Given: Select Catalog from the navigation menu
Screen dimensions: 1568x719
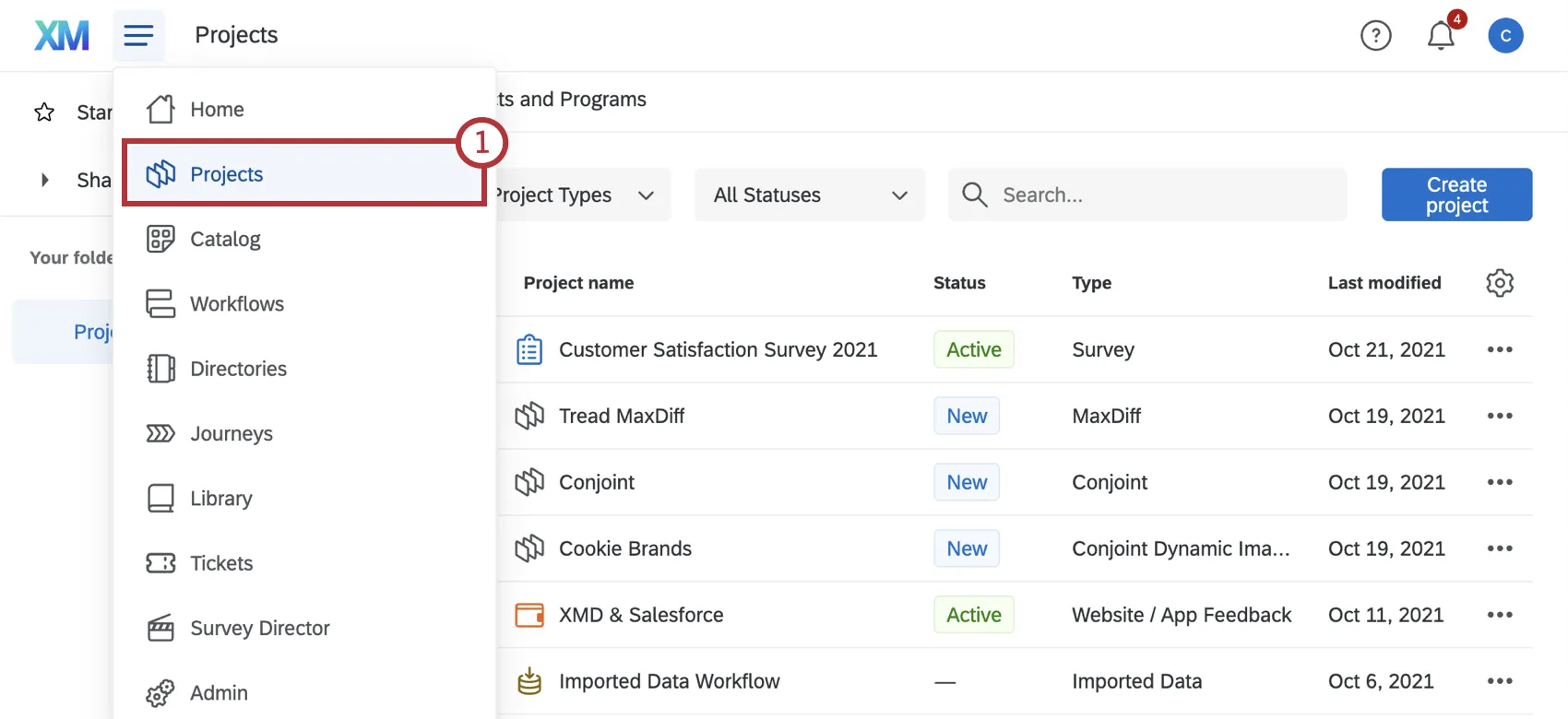Looking at the screenshot, I should point(225,240).
